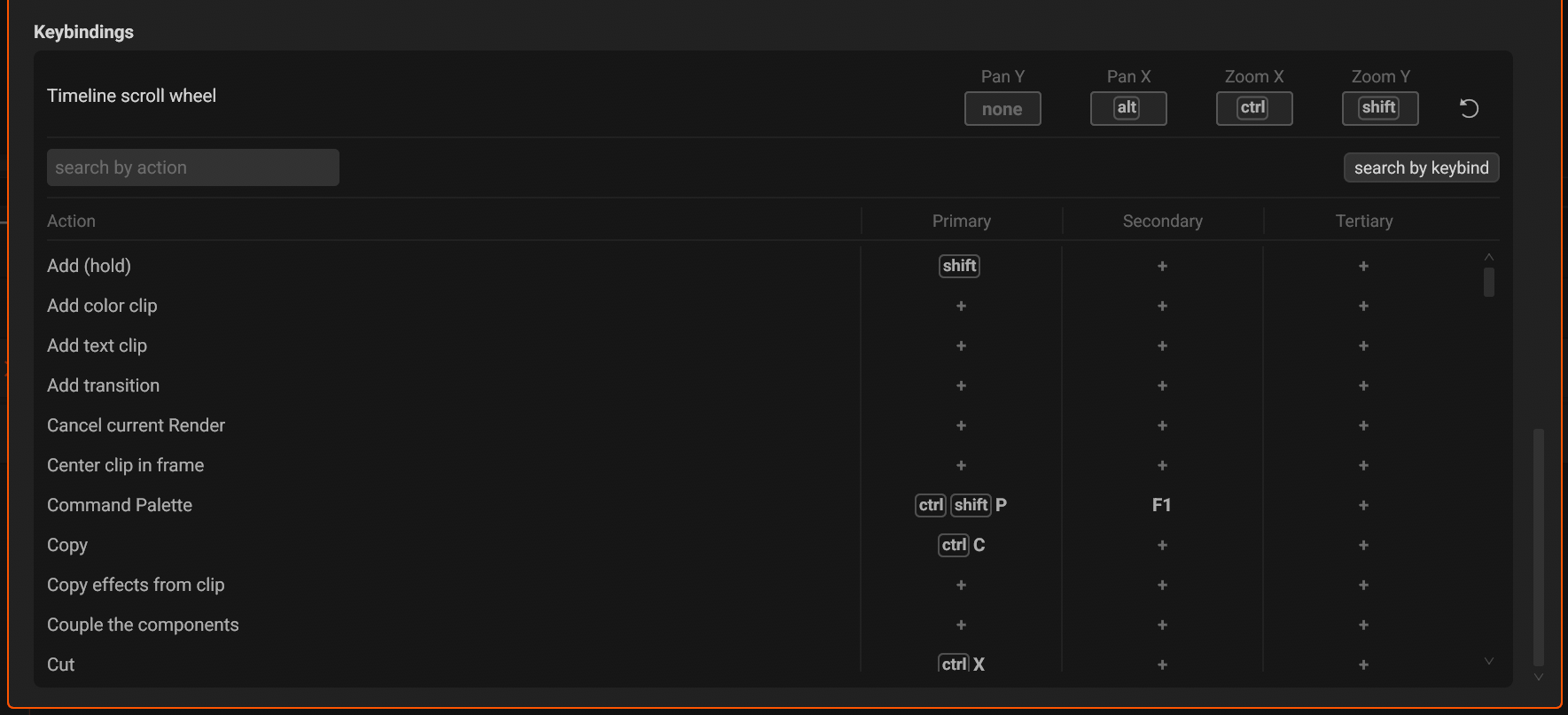This screenshot has width=1568, height=715.
Task: Click the Primary column header
Action: click(962, 221)
